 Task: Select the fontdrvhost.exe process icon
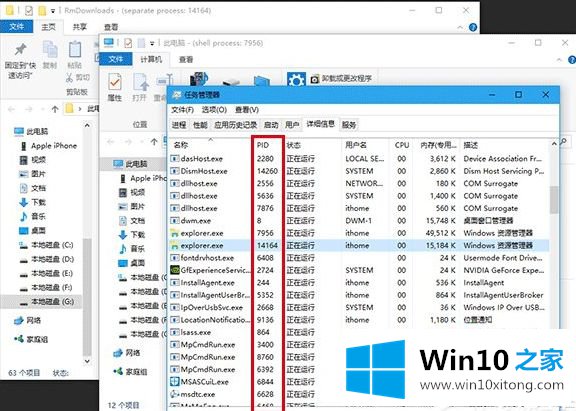tap(175, 258)
